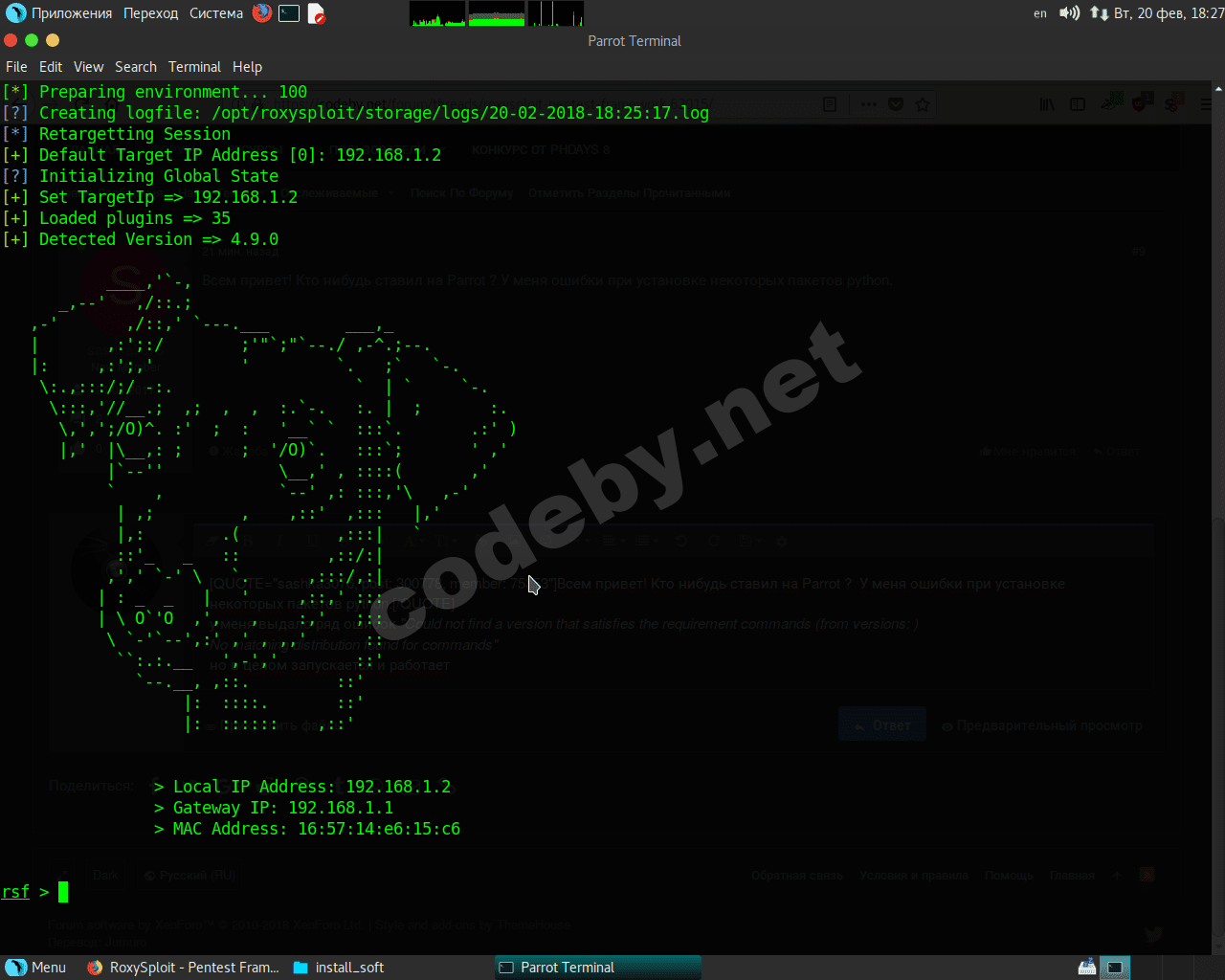Open the volume speaker icon
Screen dimensions: 1225x980
[x=1069, y=13]
